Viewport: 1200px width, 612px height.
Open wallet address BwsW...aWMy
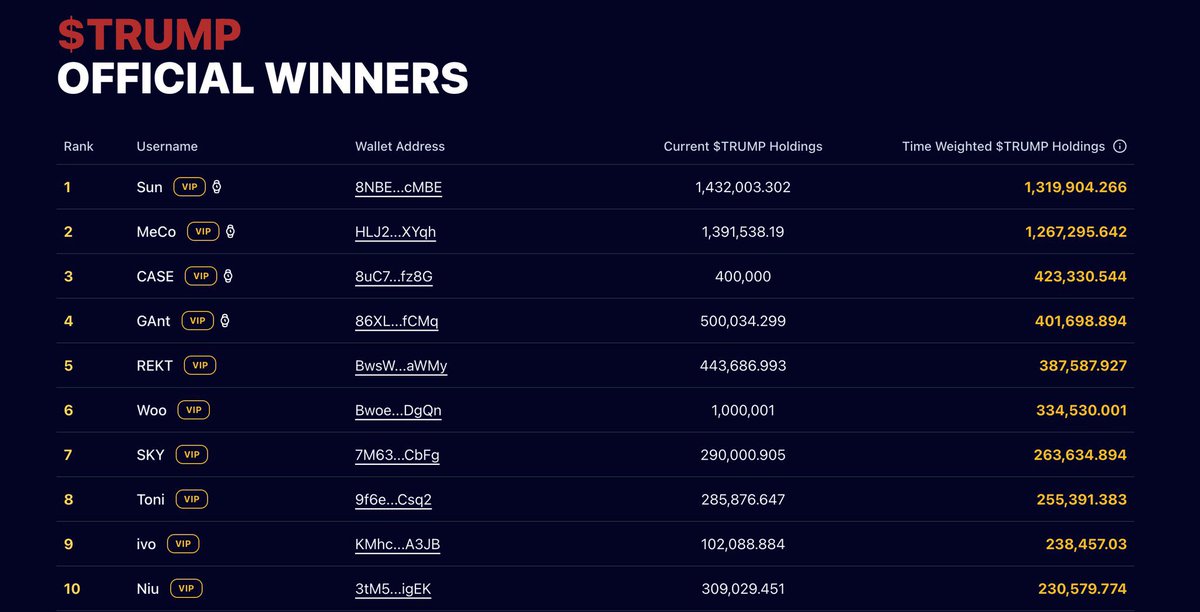[x=401, y=366]
